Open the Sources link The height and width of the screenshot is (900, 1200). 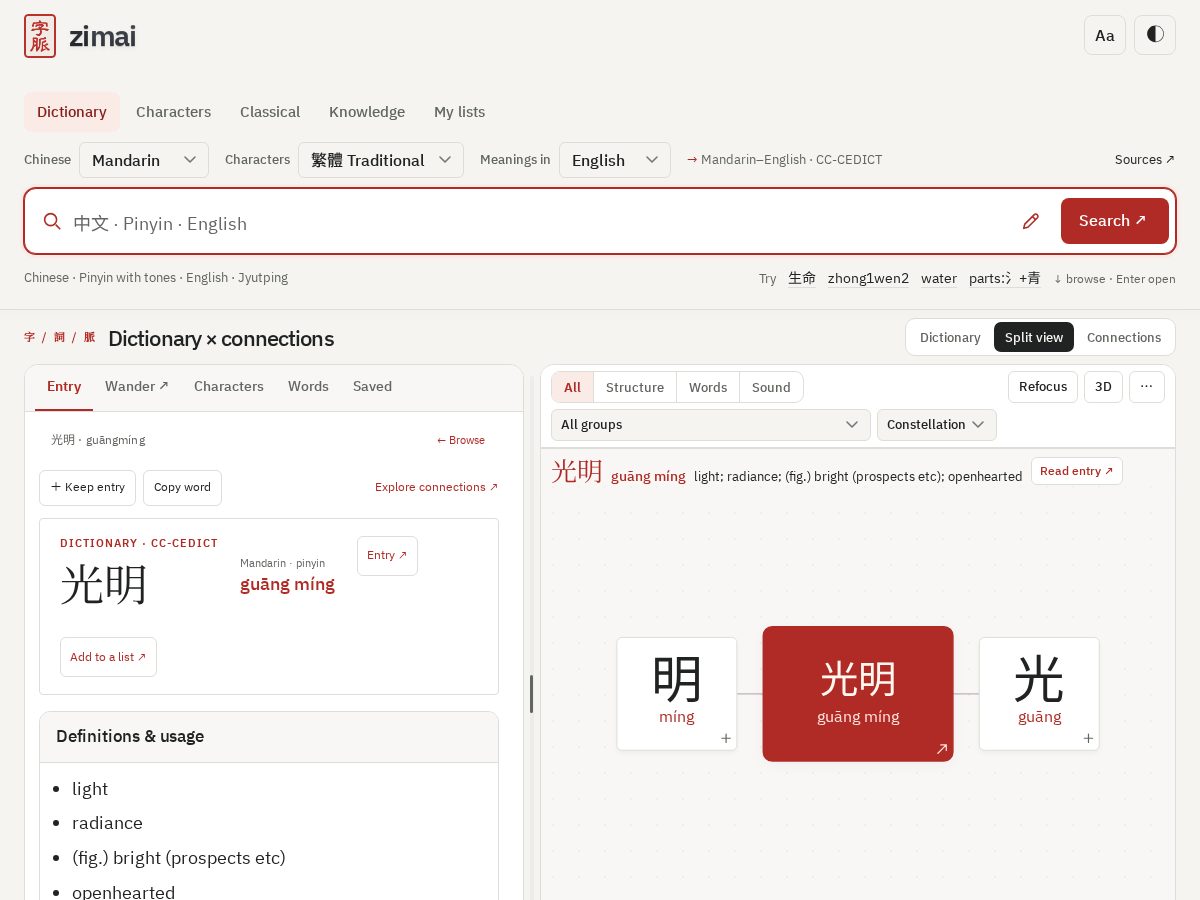pos(1145,160)
